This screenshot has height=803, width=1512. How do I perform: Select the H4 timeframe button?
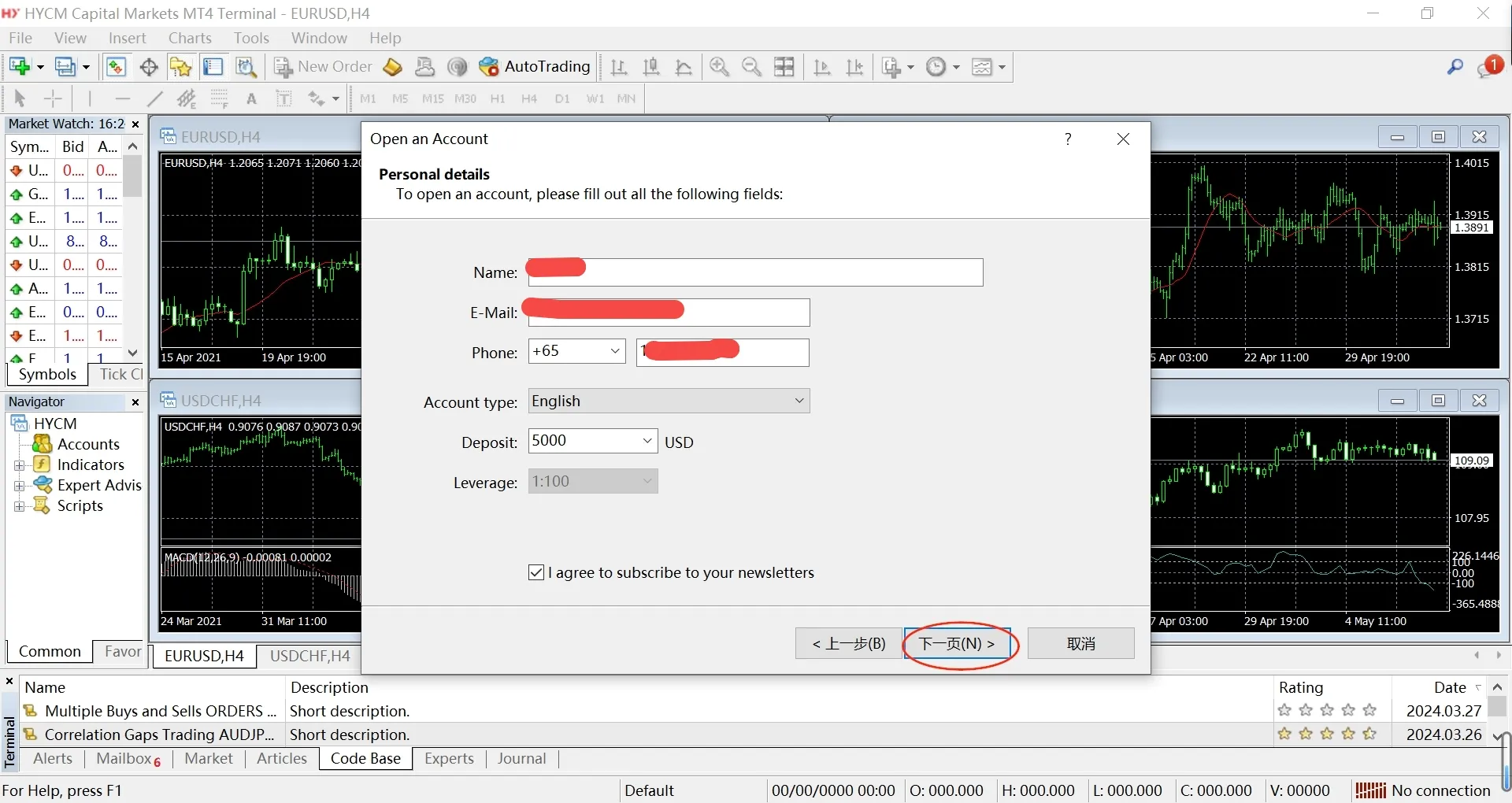(x=529, y=98)
